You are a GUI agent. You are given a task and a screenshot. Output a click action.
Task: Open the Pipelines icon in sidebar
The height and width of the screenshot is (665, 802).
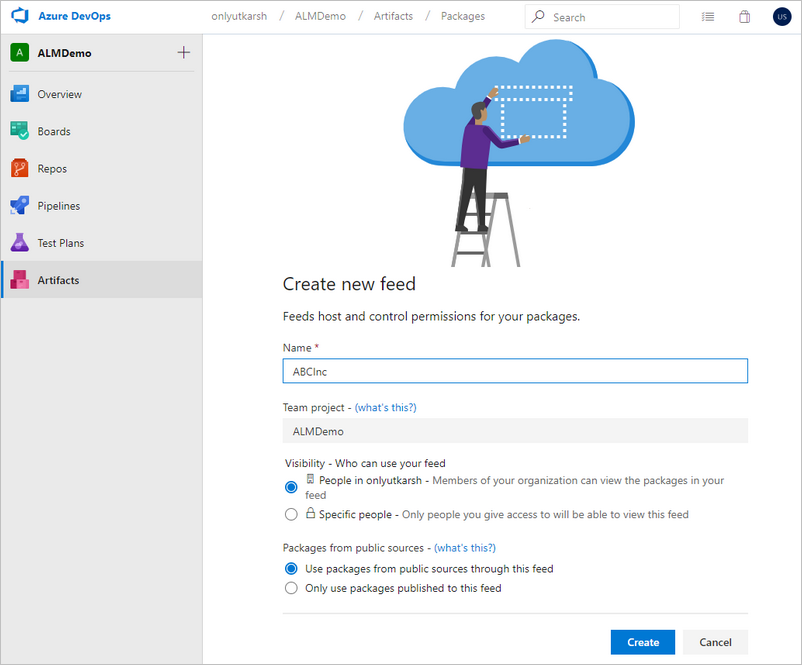pyautogui.click(x=20, y=206)
